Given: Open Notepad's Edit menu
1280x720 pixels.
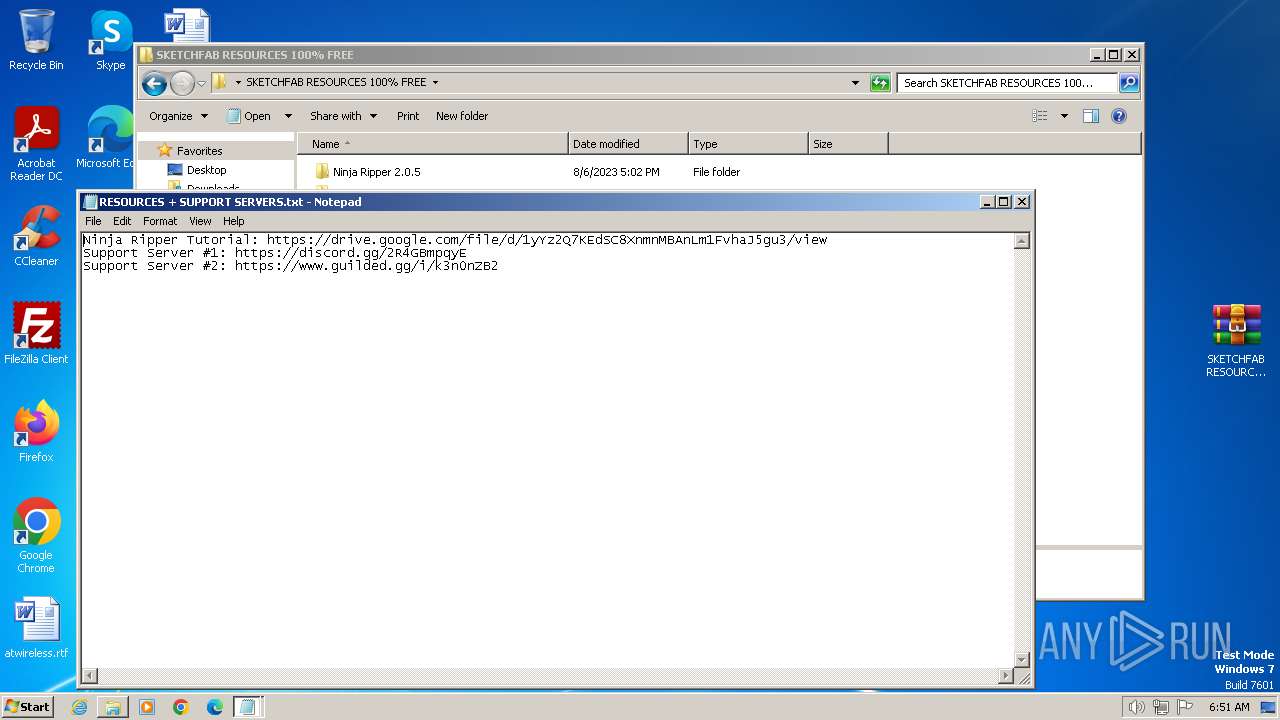Looking at the screenshot, I should click(122, 221).
